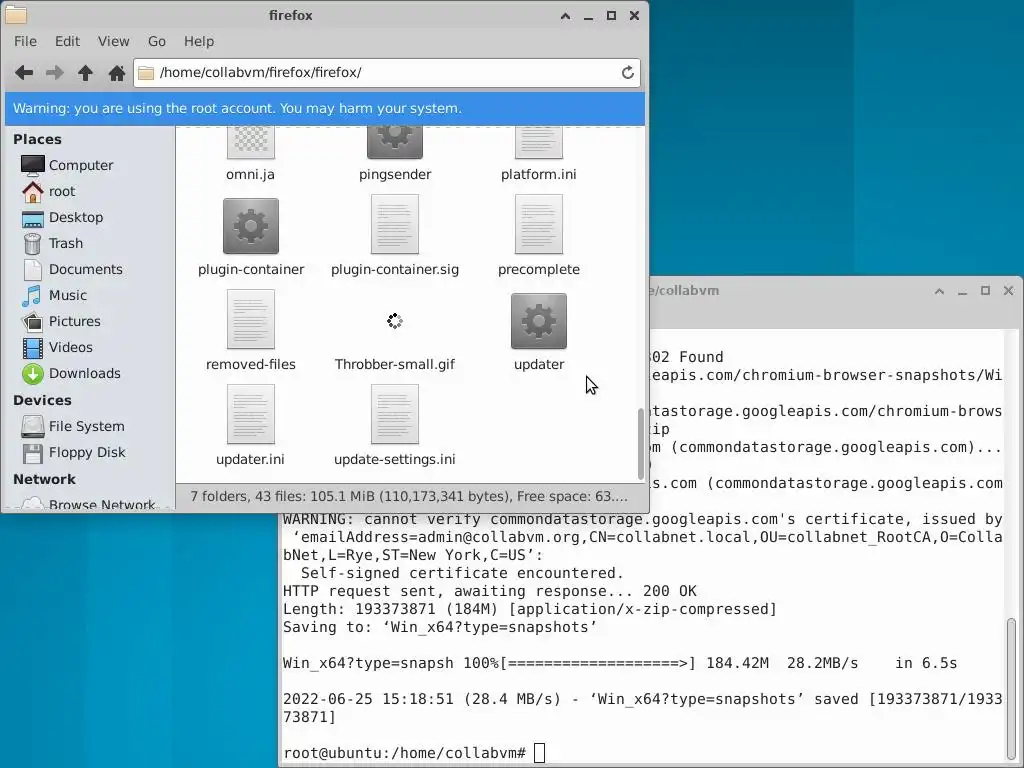Click the folder icon in the location bar

click(x=146, y=72)
